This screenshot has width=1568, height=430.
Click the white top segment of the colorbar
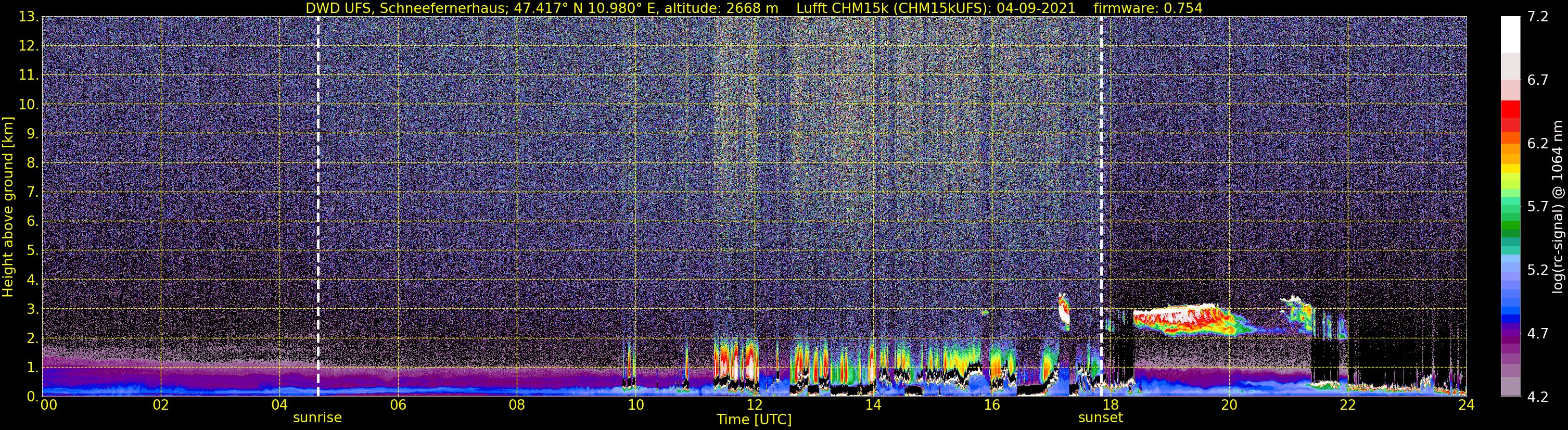pyautogui.click(x=1510, y=35)
